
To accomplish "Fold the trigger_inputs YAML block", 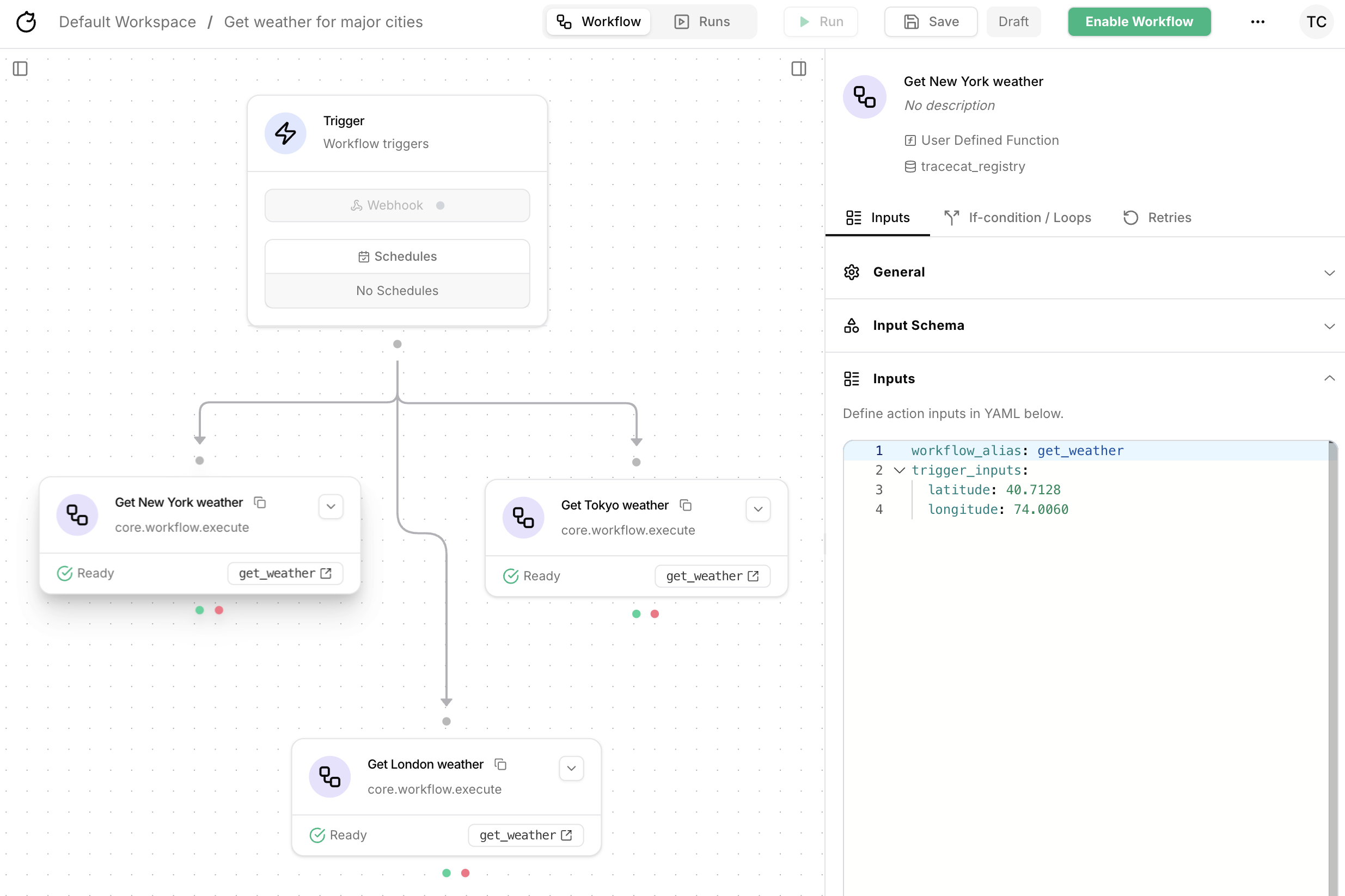I will (899, 470).
